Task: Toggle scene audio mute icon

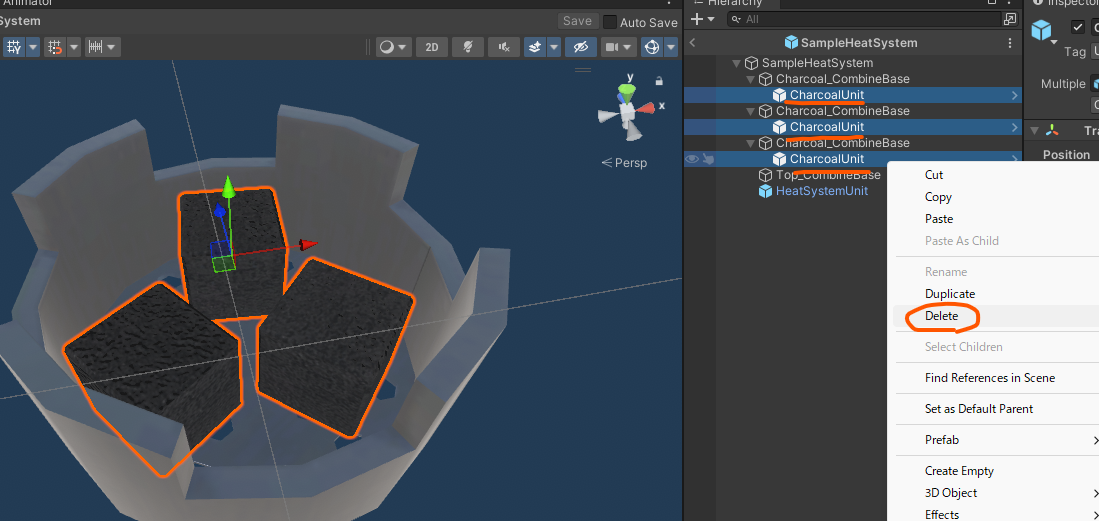Action: [504, 47]
